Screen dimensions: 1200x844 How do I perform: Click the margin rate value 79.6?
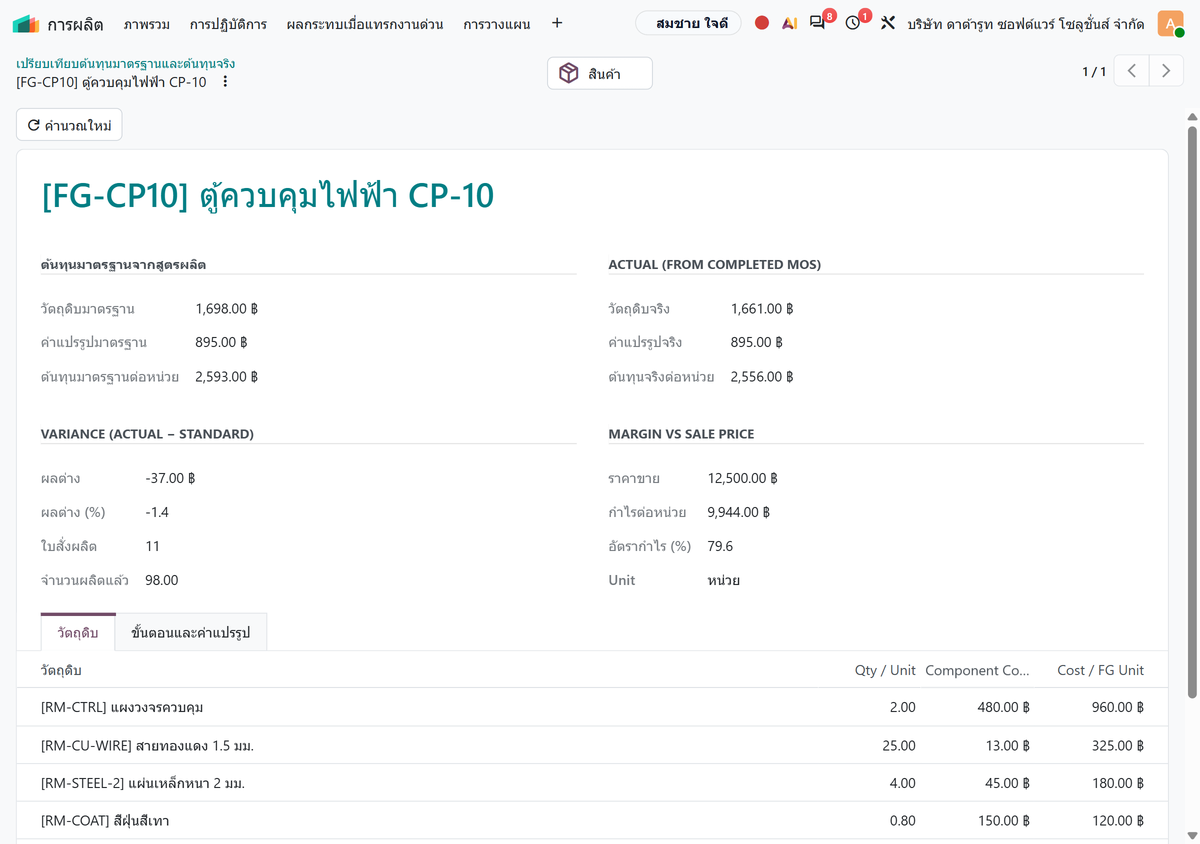click(720, 546)
